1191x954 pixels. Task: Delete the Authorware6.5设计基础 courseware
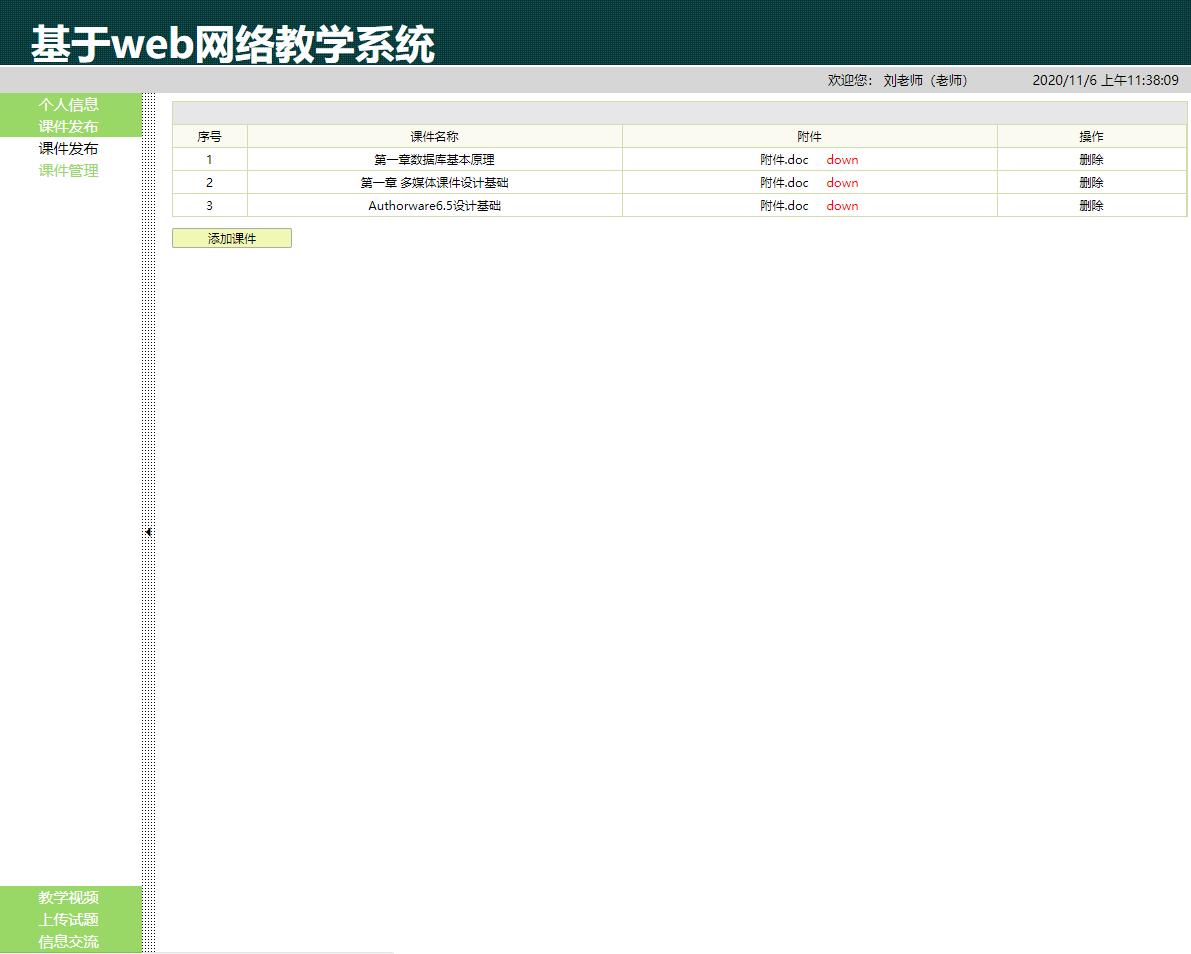1091,205
